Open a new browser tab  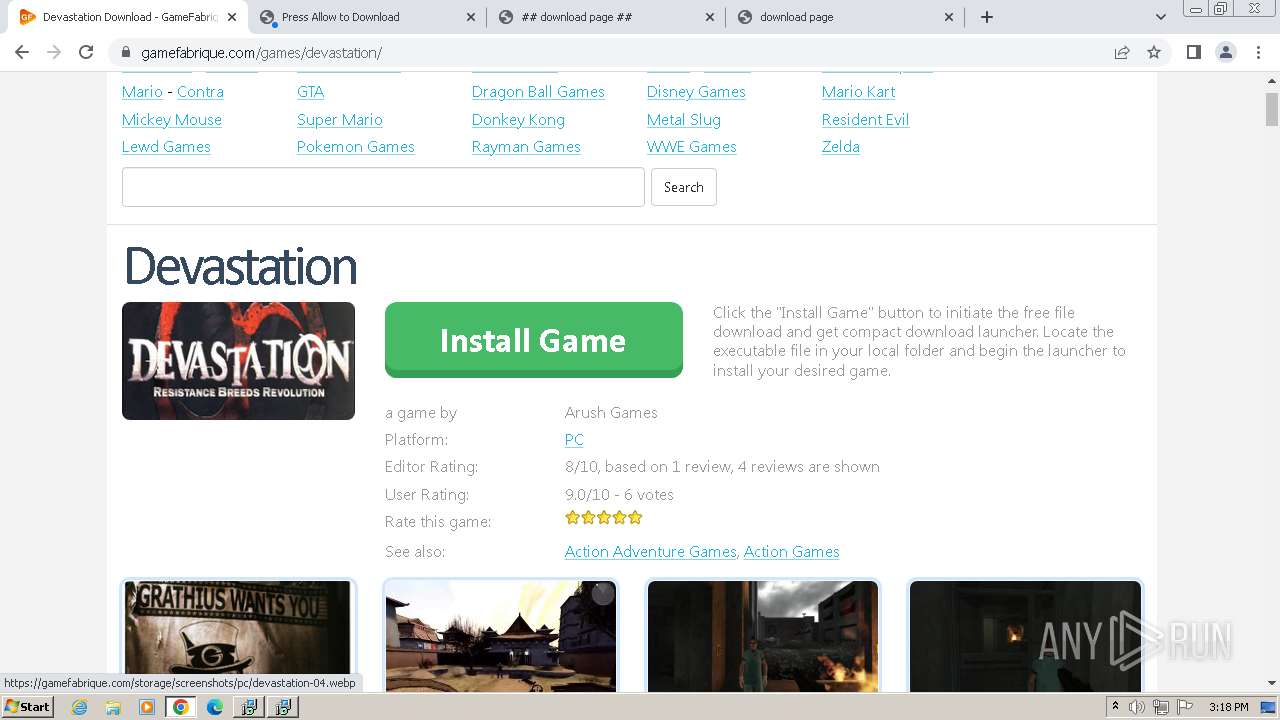pos(987,17)
